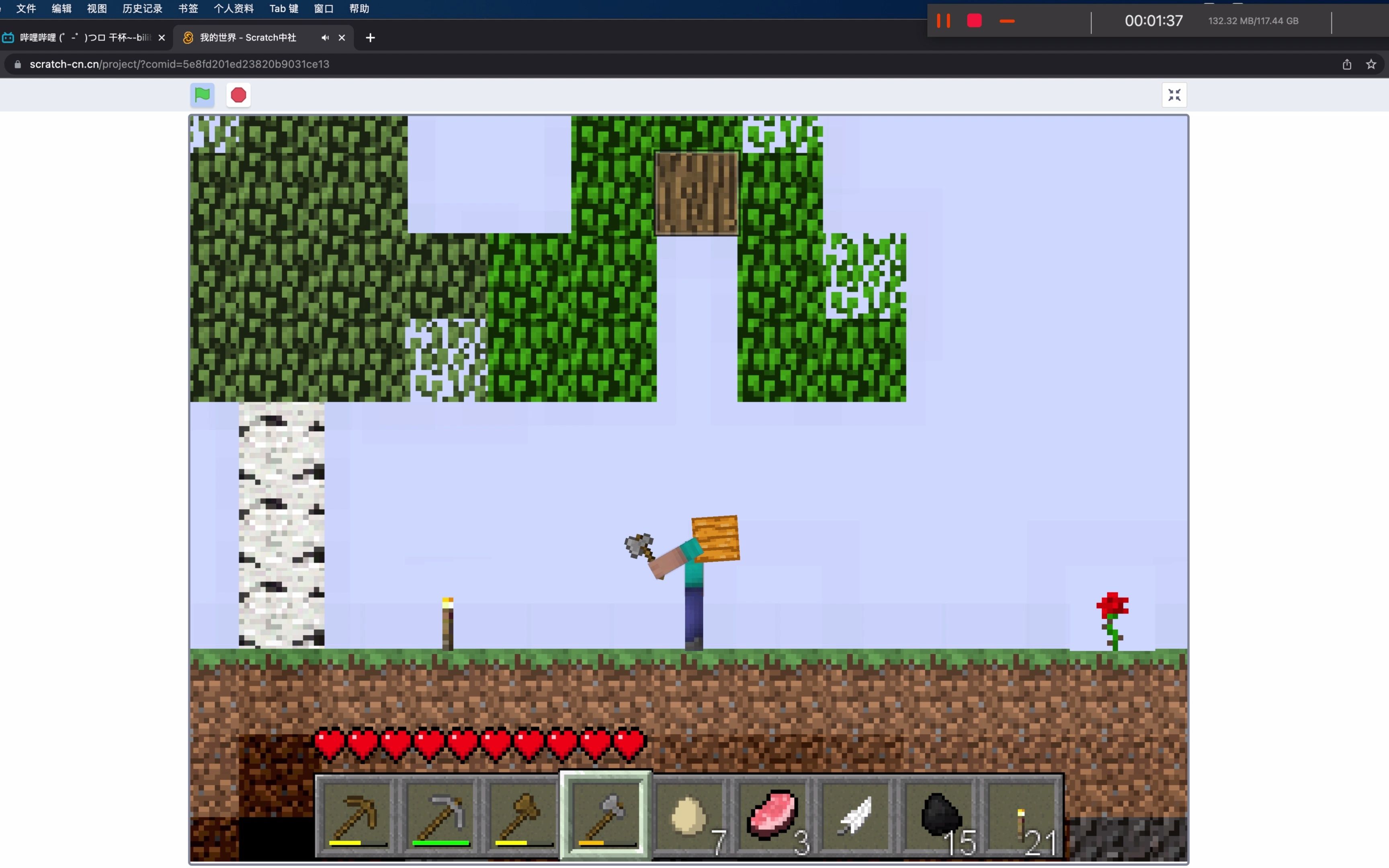Click the oak log block in tree
Viewport: 1389px width, 868px height.
(697, 193)
